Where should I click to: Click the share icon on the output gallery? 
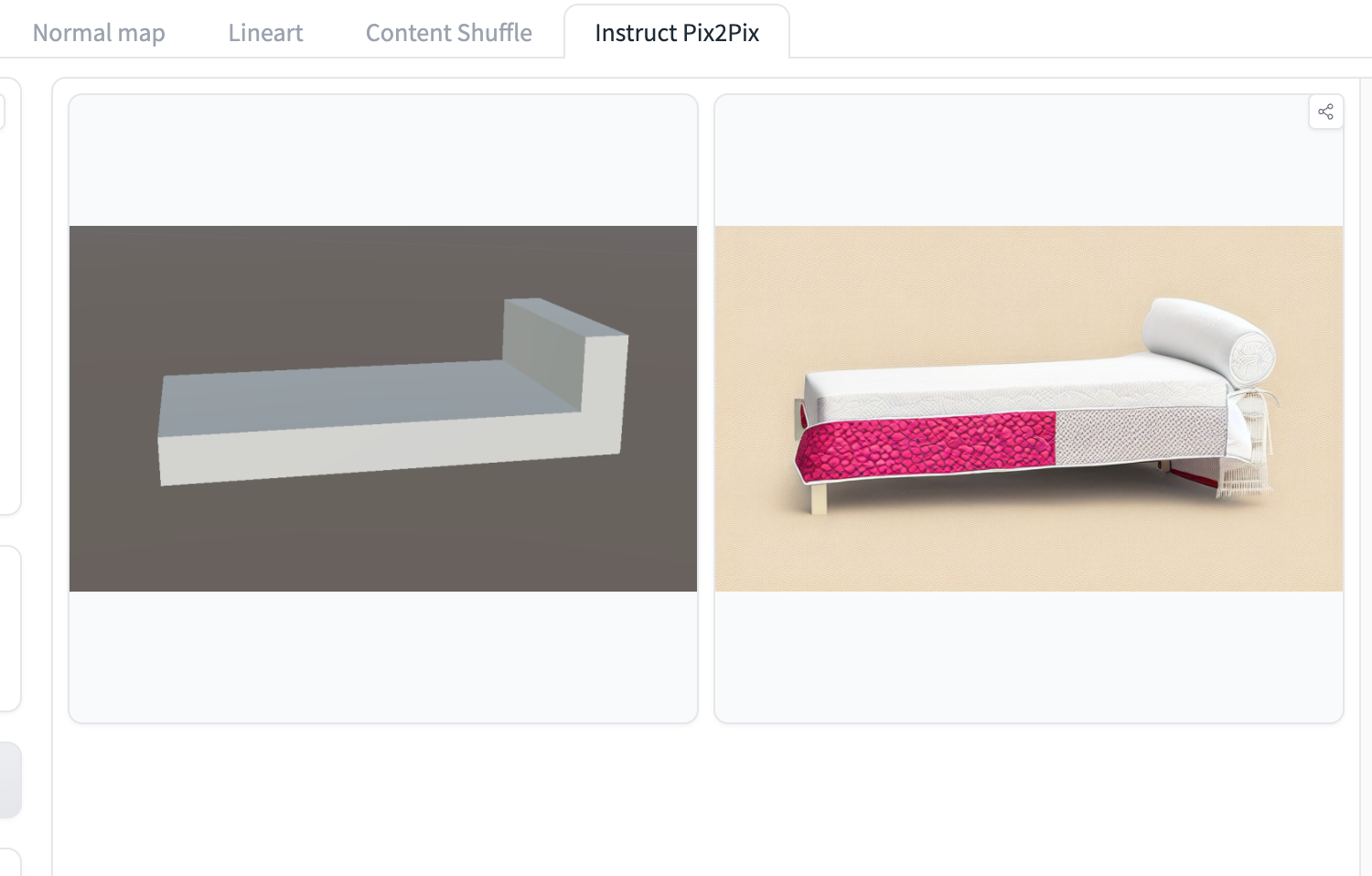point(1325,112)
